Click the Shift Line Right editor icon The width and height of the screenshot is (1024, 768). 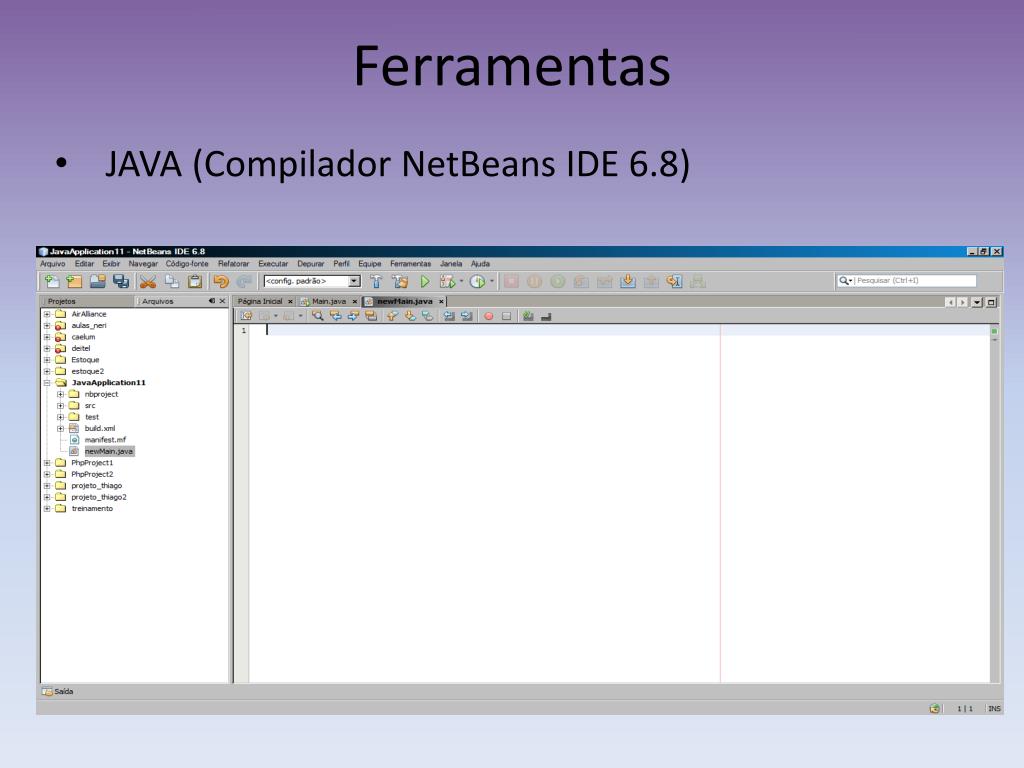(467, 316)
